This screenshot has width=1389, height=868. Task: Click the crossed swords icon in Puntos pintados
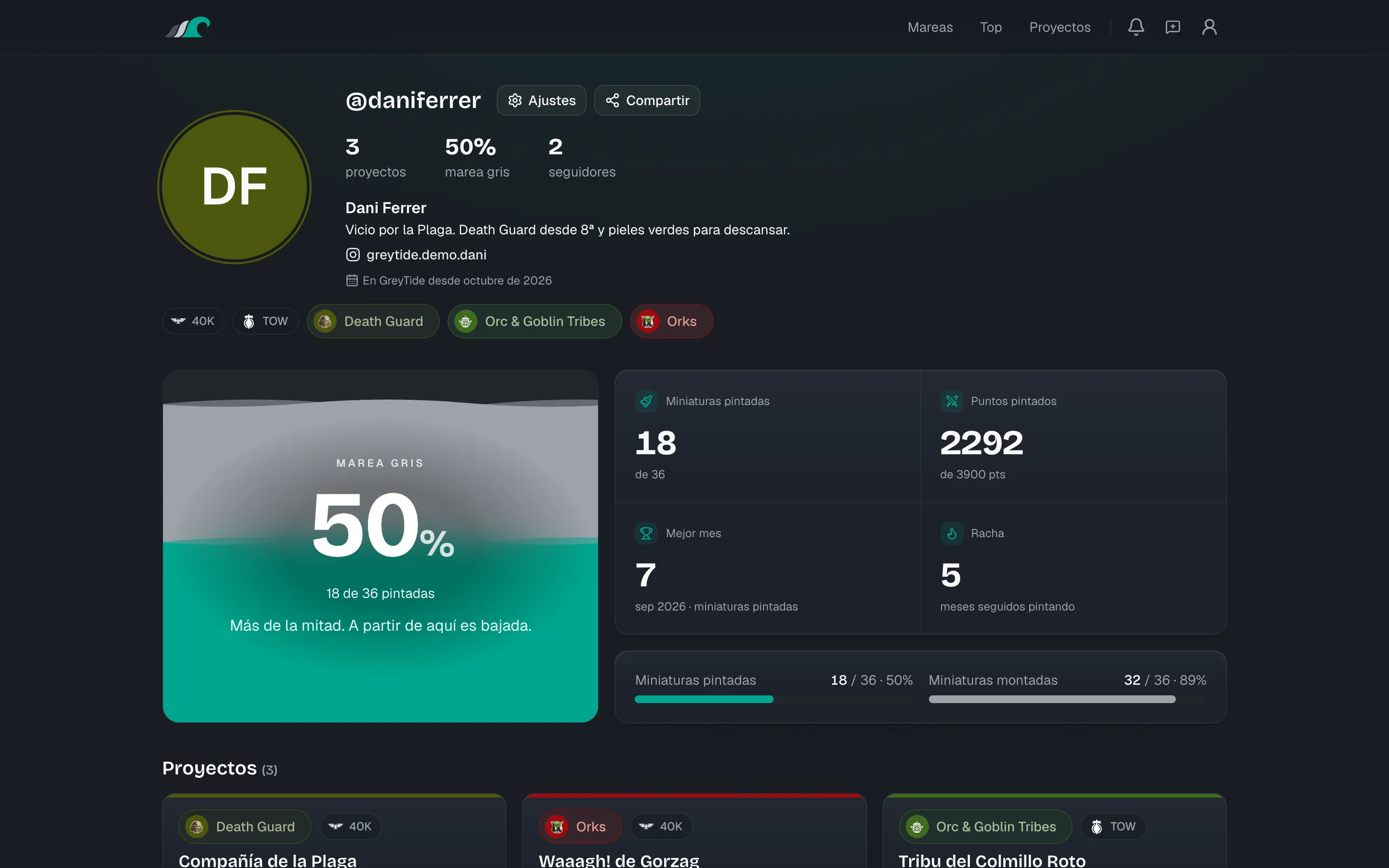[x=952, y=401]
